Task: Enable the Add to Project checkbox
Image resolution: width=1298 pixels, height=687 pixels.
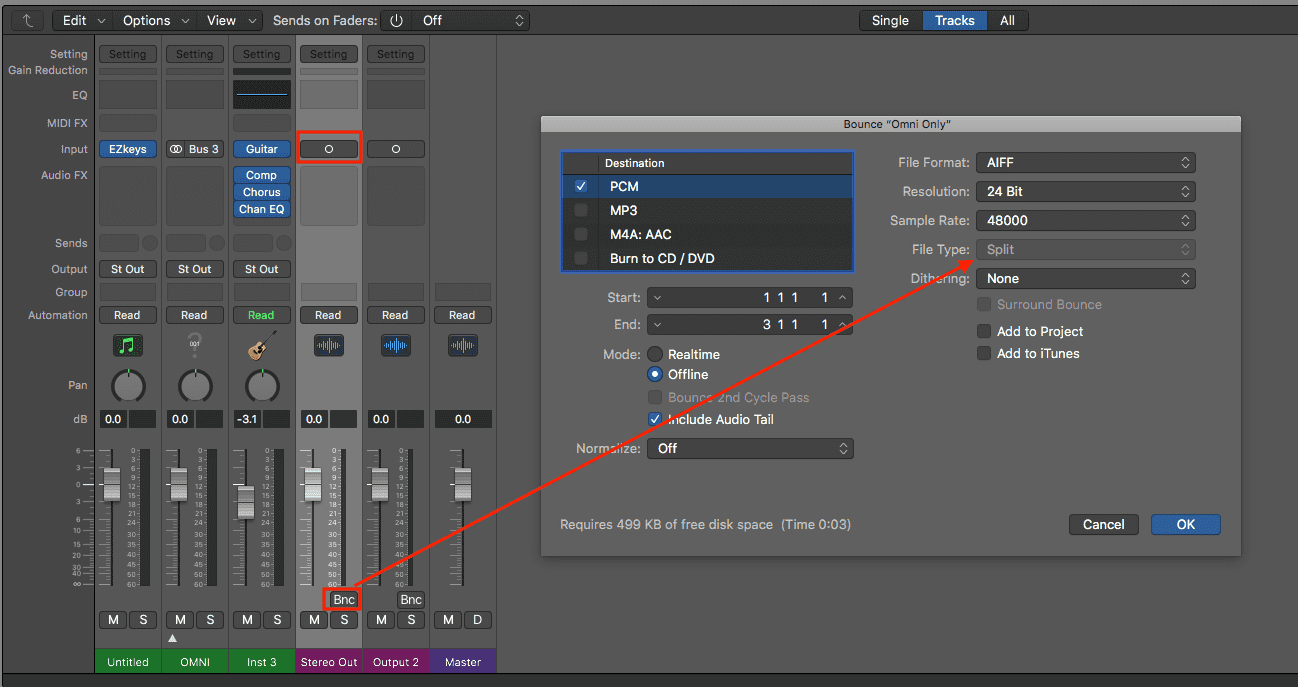Action: tap(984, 331)
